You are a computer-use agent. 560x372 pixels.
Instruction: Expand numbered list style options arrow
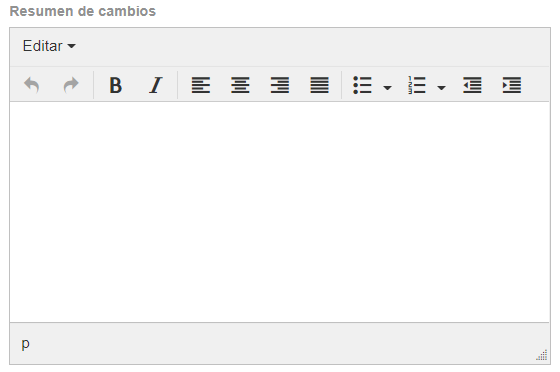tap(441, 87)
